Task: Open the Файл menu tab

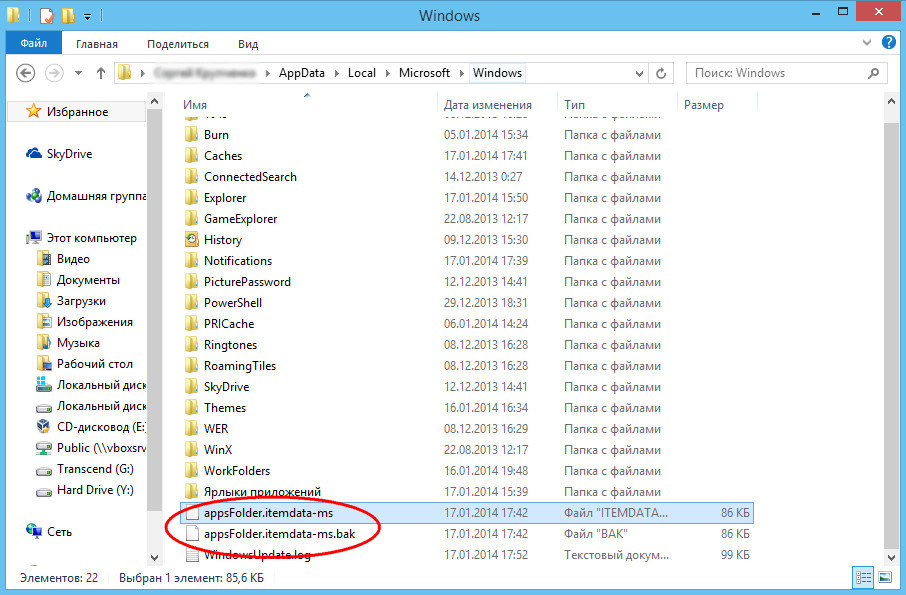Action: (34, 43)
